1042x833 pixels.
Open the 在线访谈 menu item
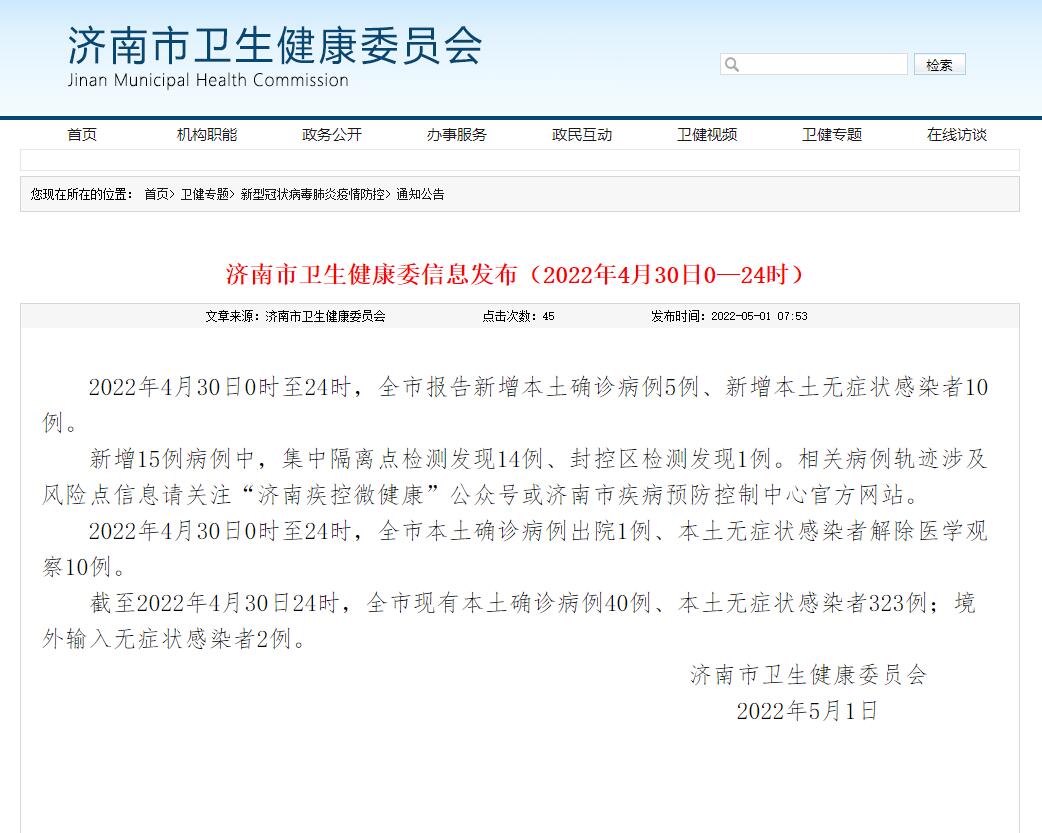[x=957, y=135]
